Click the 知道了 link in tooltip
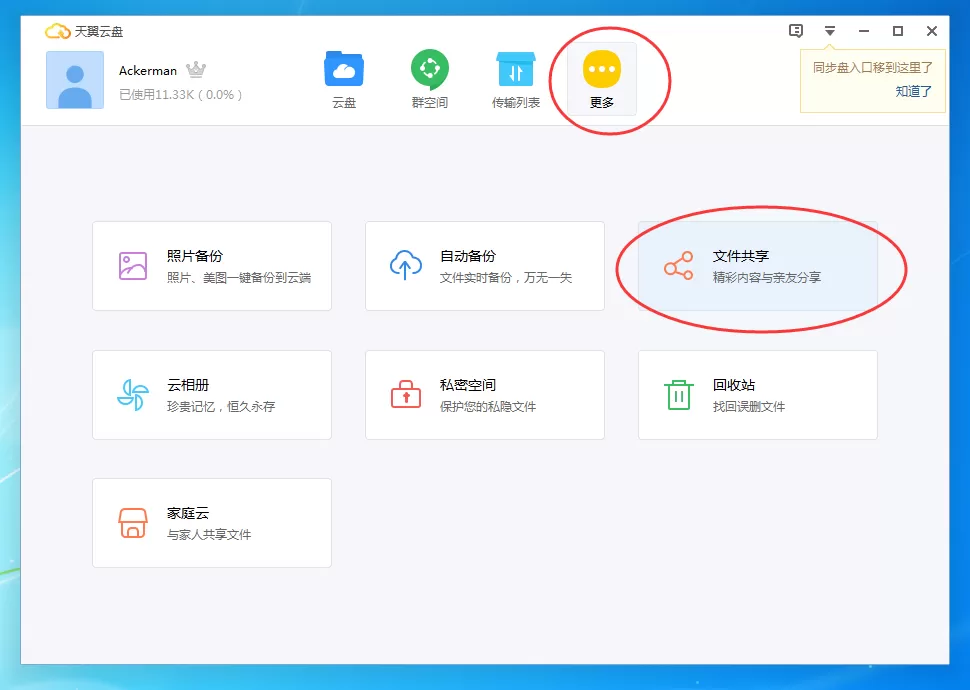This screenshot has width=970, height=690. point(913,92)
